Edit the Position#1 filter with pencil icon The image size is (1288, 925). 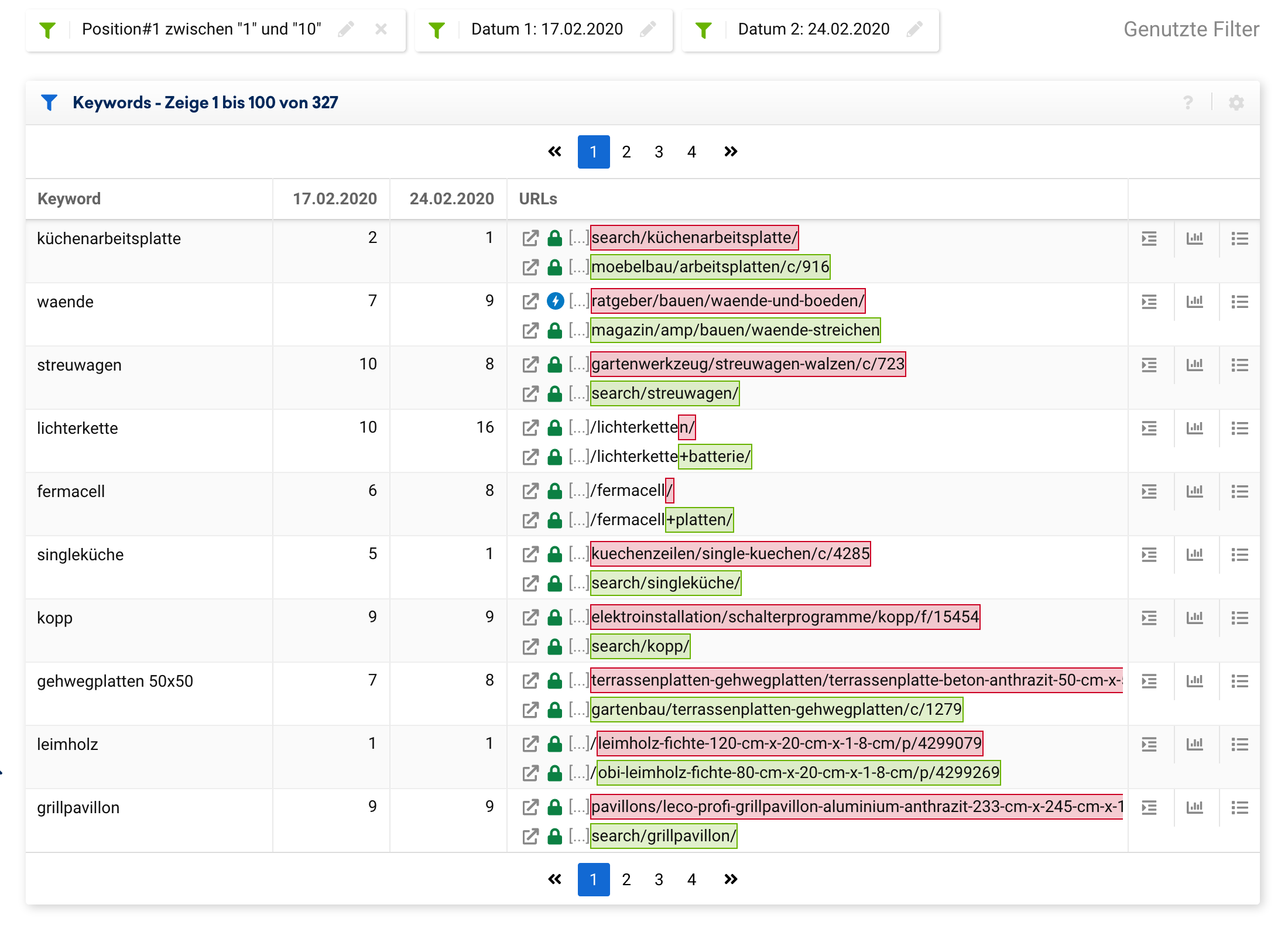tap(346, 29)
